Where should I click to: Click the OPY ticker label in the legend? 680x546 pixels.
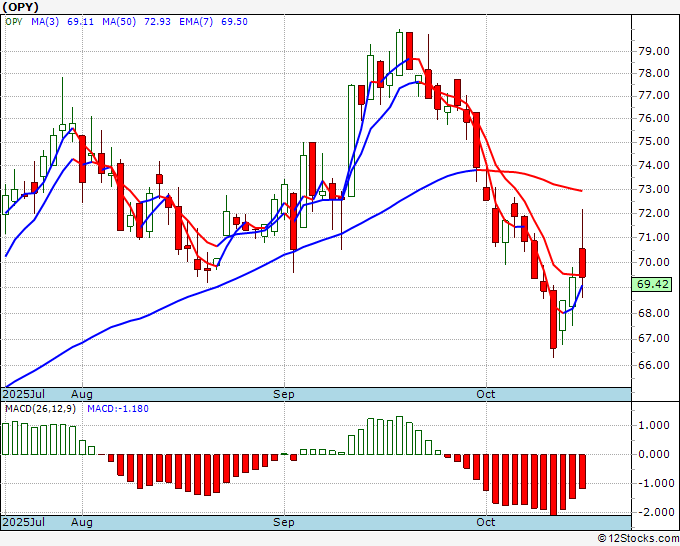14,22
